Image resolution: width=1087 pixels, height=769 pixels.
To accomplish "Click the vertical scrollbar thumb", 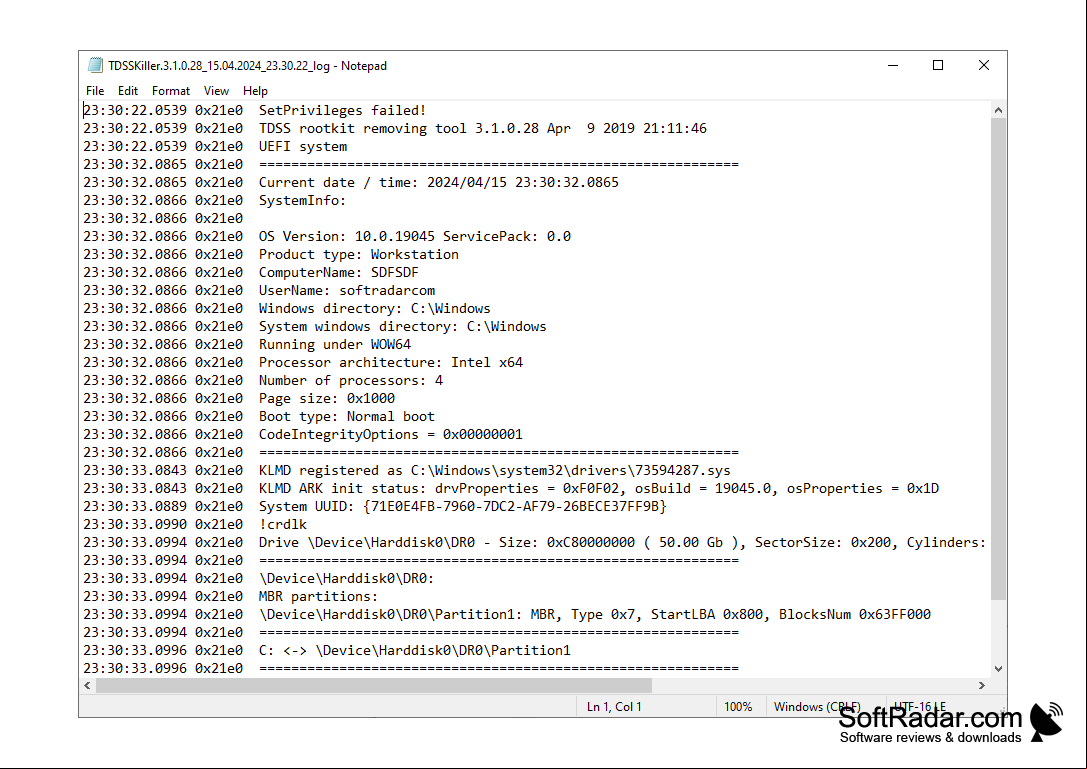I will point(998,358).
